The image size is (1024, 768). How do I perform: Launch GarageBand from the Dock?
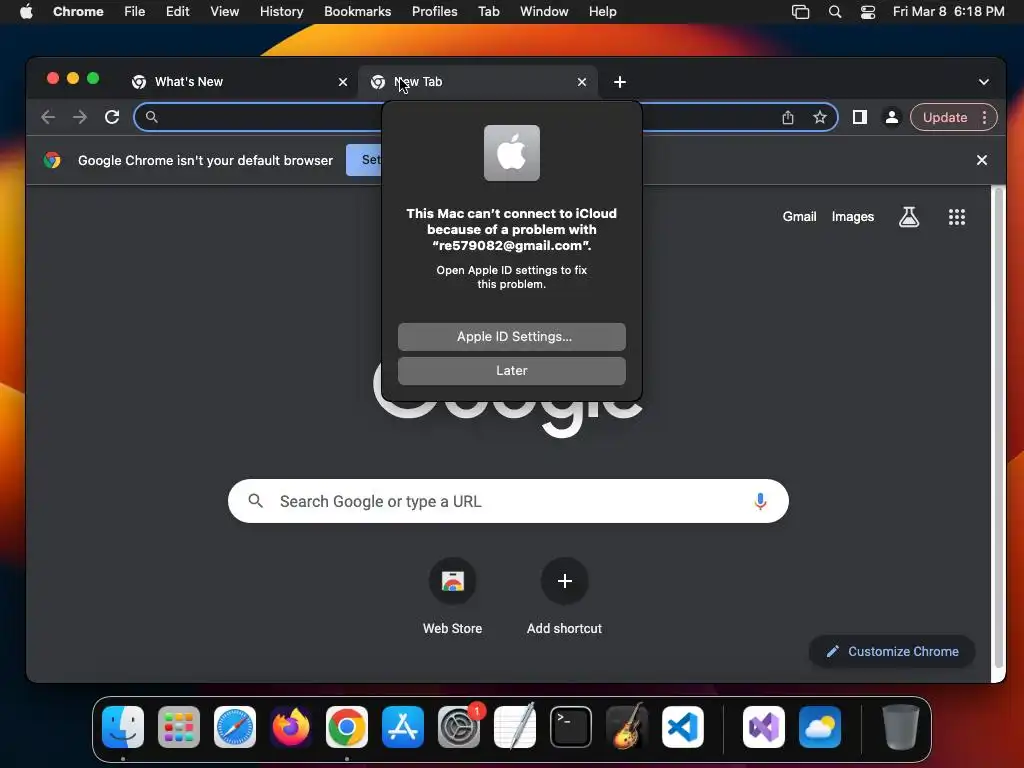click(x=627, y=727)
